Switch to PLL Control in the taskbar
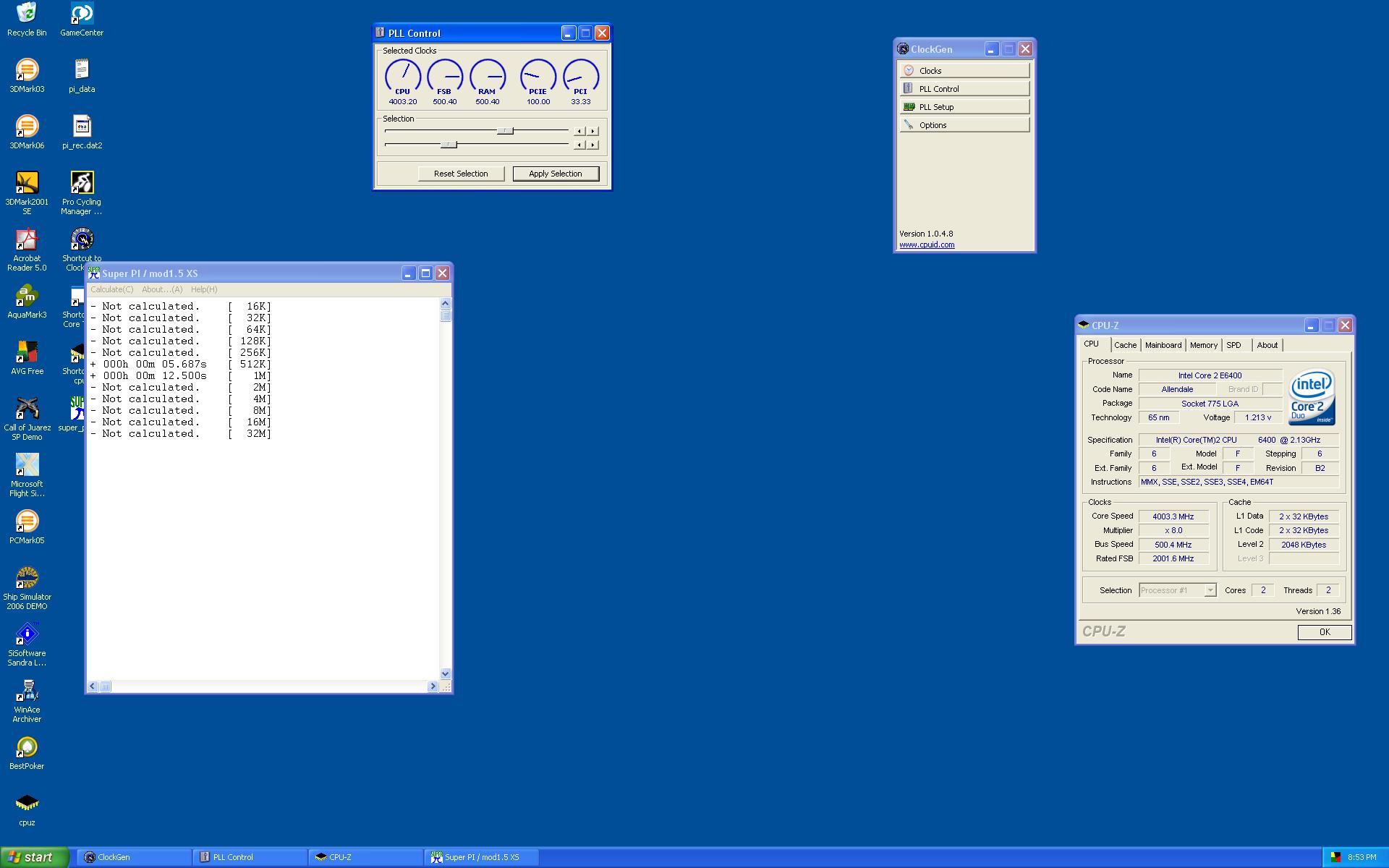 coord(250,857)
